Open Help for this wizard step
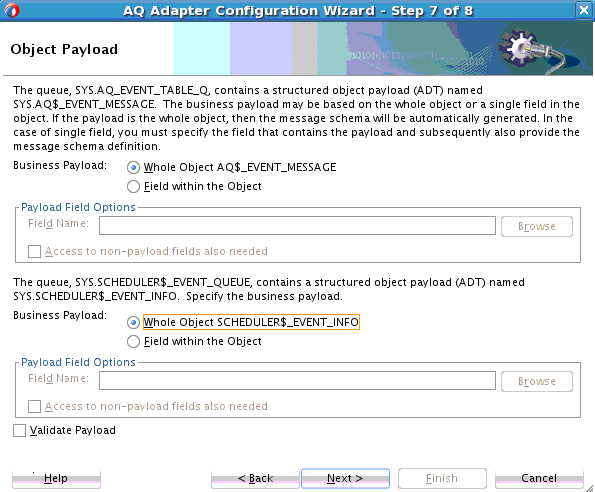This screenshot has height=492, width=595. click(x=56, y=478)
